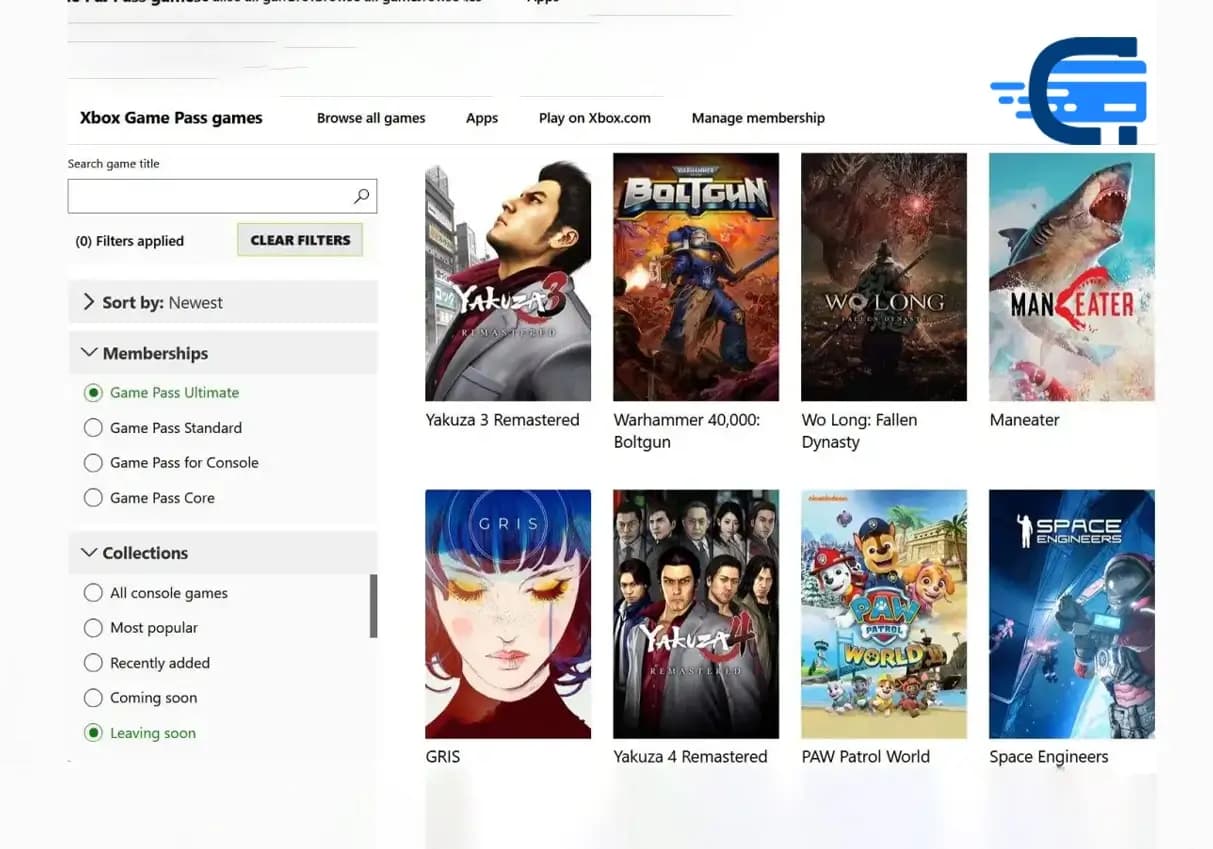This screenshot has width=1213, height=849.
Task: Open the Yakuza 3 Remastered game thumbnail
Action: click(x=508, y=276)
